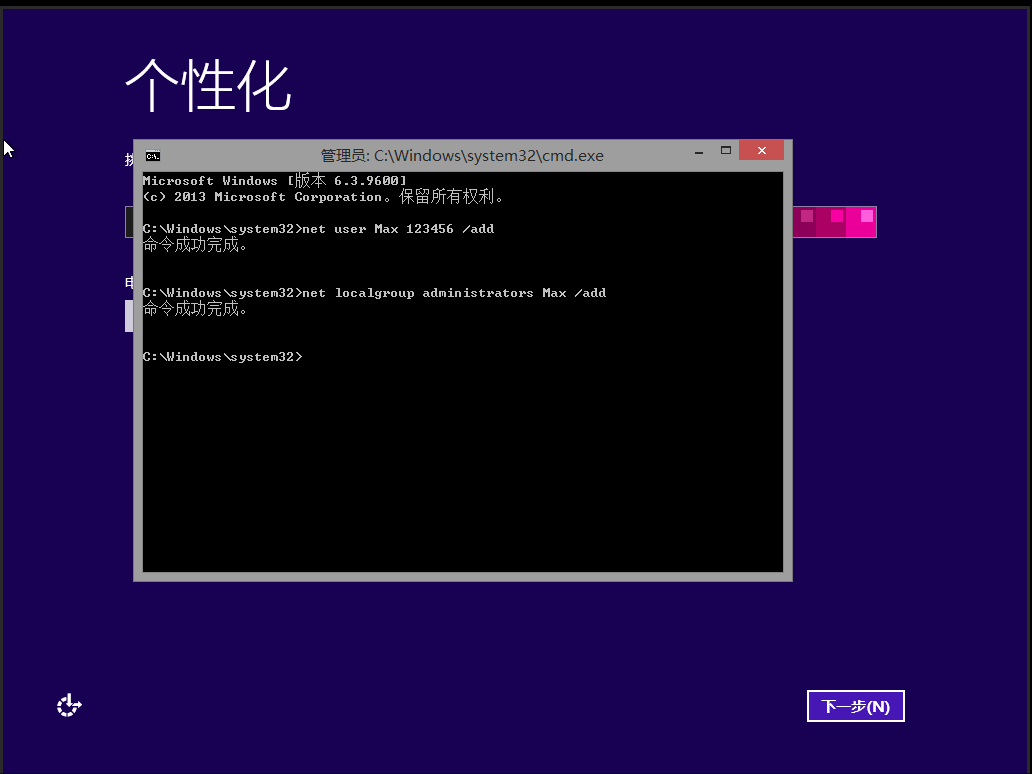Screen dimensions: 1032x774
Task: Open the cmd.exe system menu icon
Action: pyautogui.click(x=152, y=155)
